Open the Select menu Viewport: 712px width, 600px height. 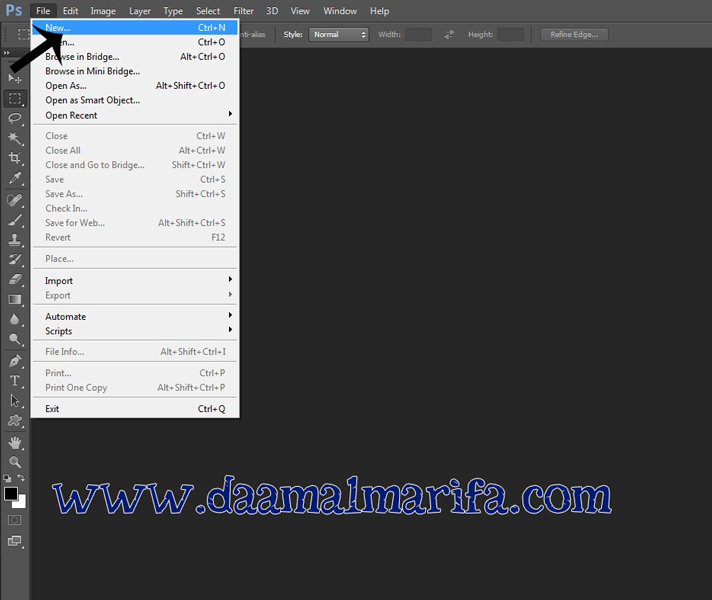coord(208,11)
